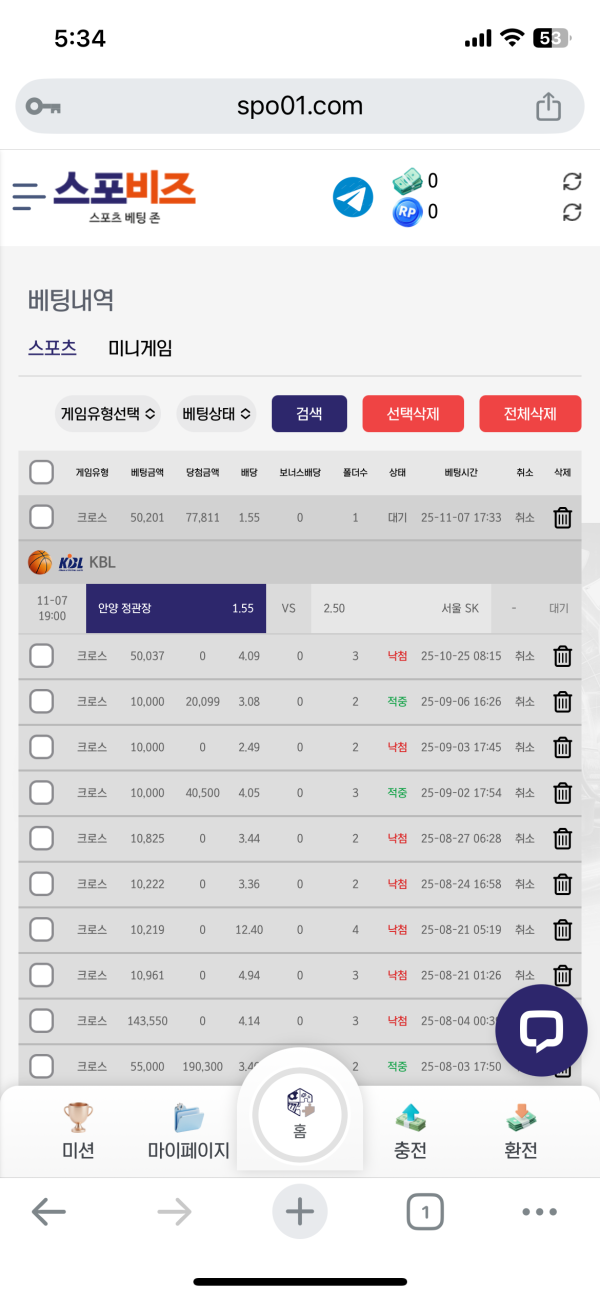This screenshot has width=600, height=1298.
Task: Click the 전체삭제 delete-all button
Action: pos(530,413)
